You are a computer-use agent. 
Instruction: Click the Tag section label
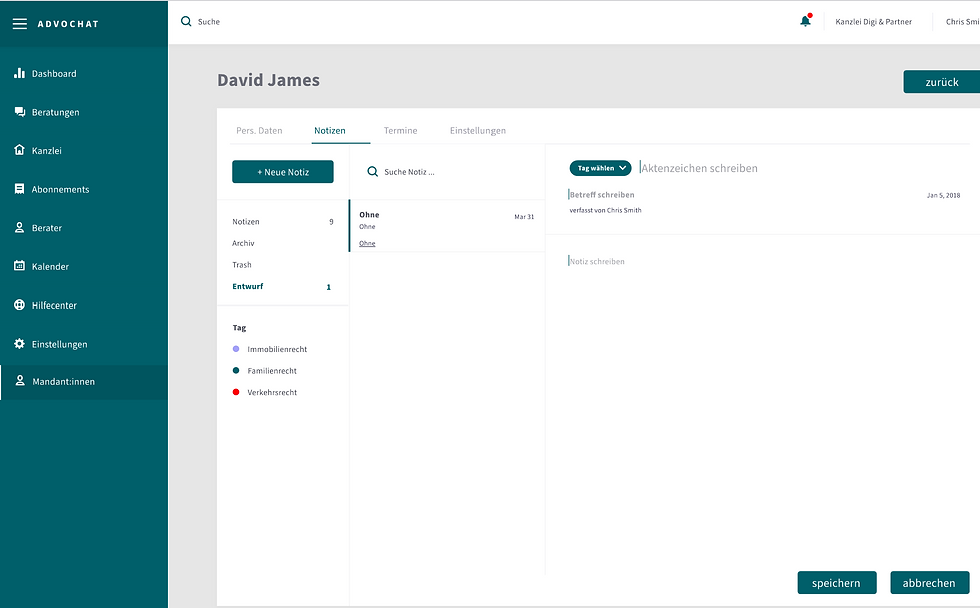point(239,327)
